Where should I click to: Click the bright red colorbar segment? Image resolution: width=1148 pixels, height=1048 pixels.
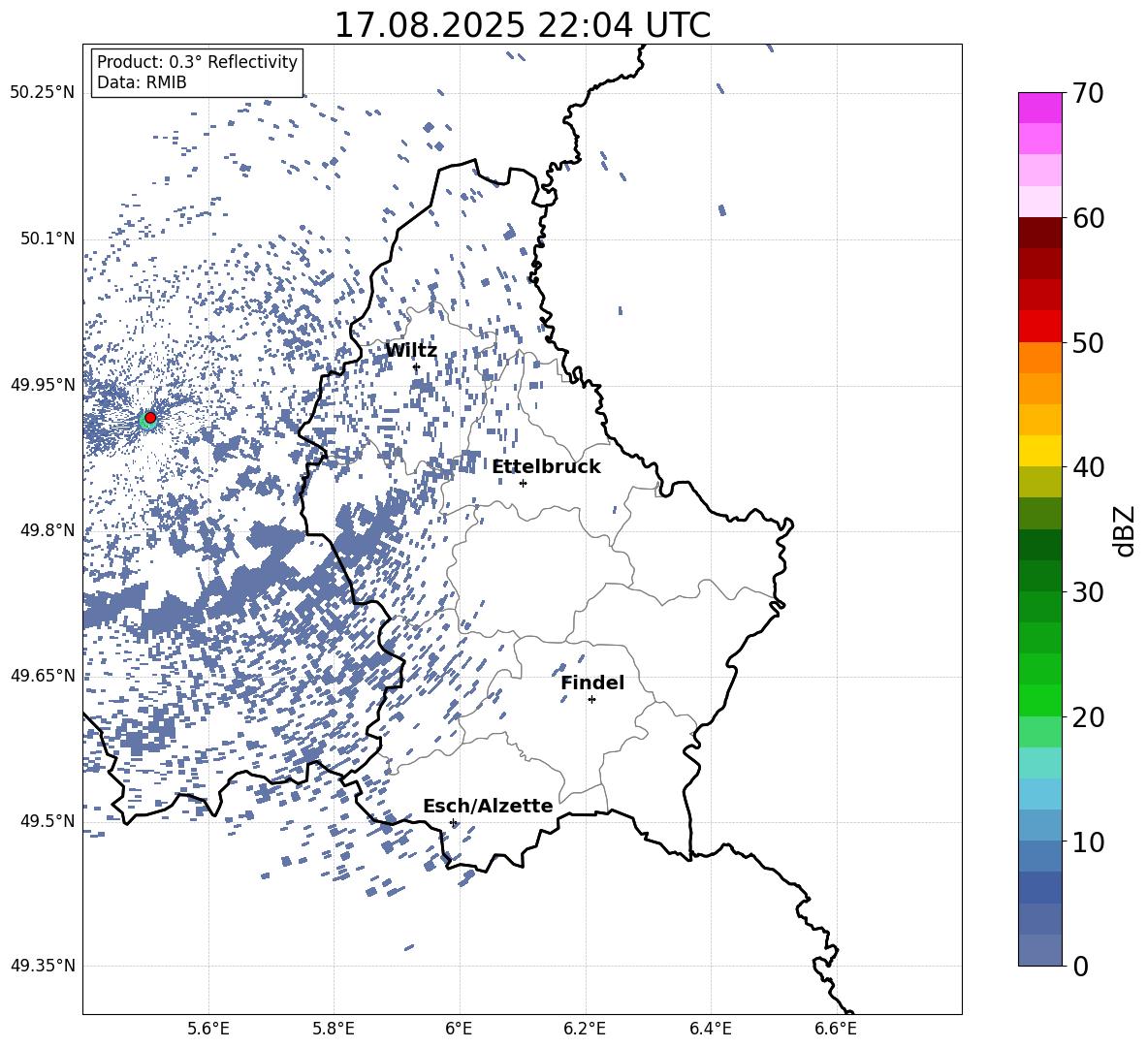(x=1040, y=327)
